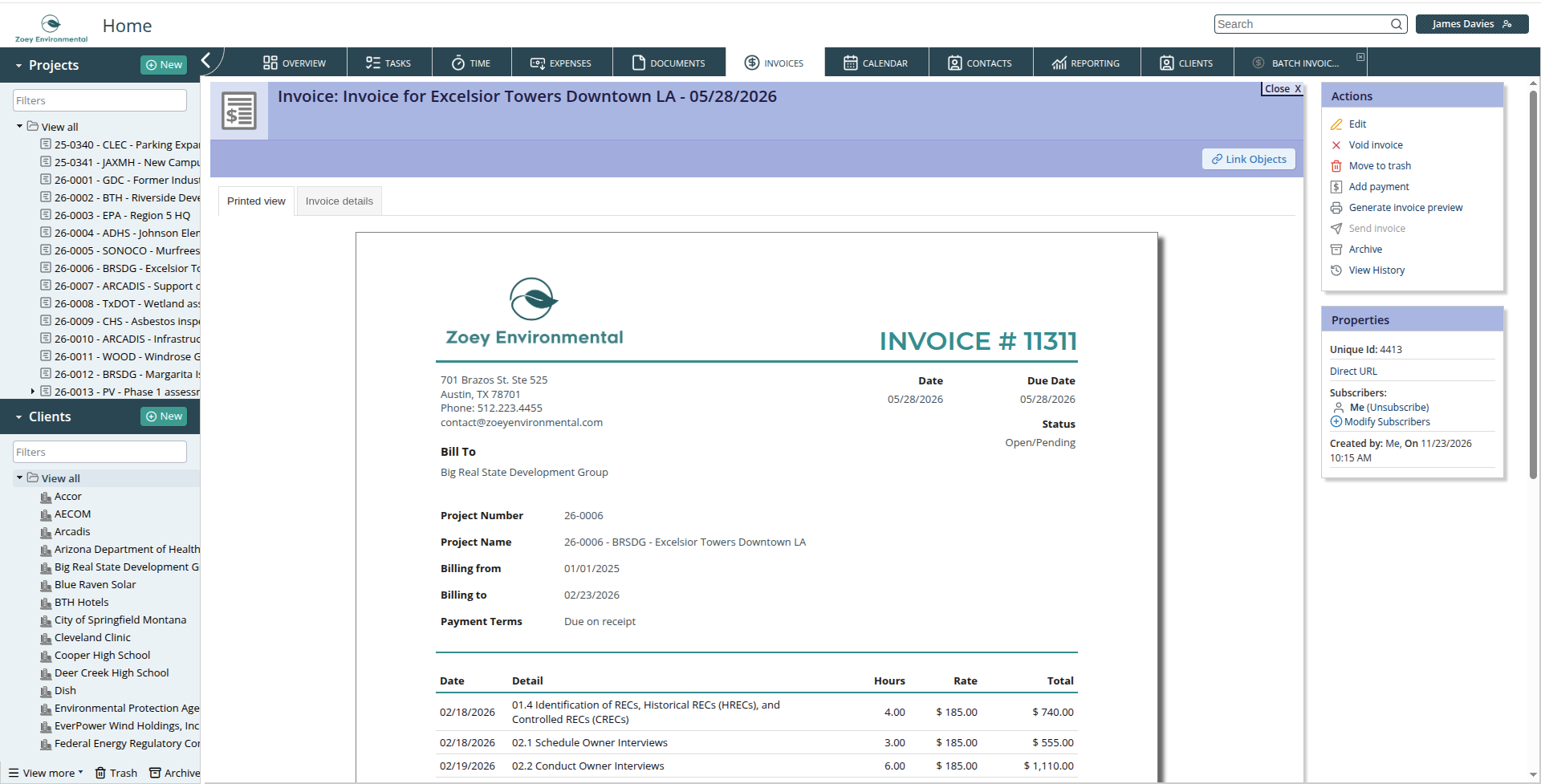Click the Add payment dollar icon
Screen dimensions: 1541x784
tap(1336, 187)
